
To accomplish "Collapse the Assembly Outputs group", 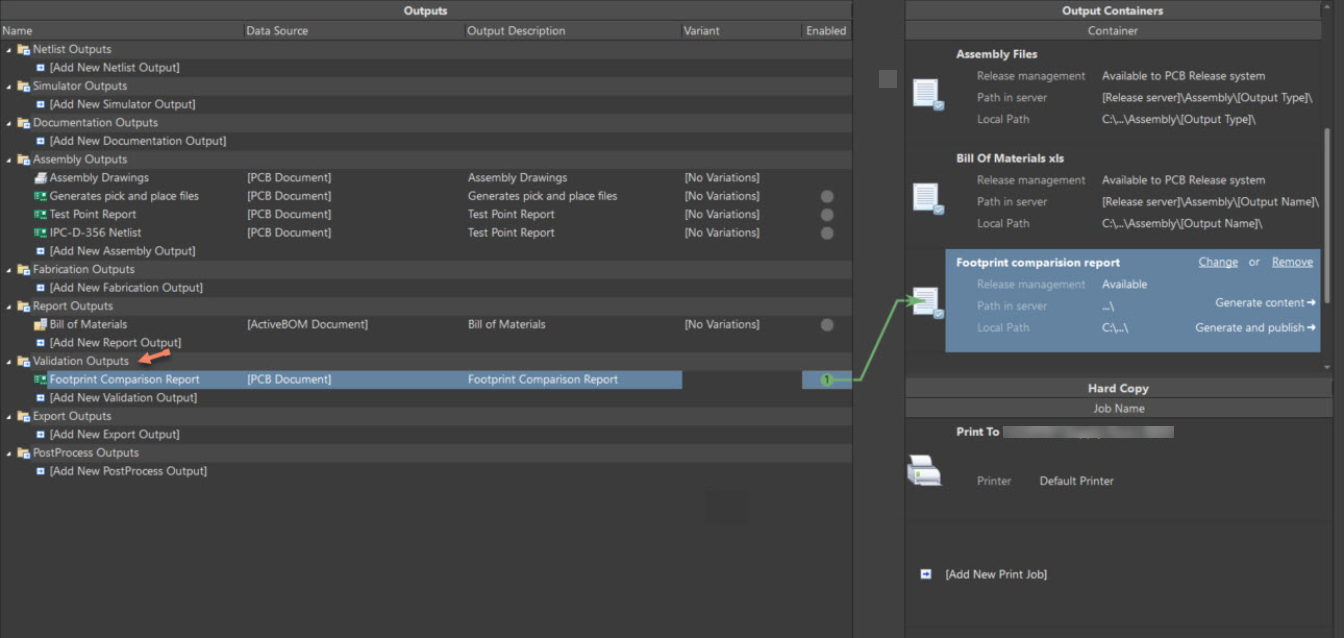I will pyautogui.click(x=9, y=160).
